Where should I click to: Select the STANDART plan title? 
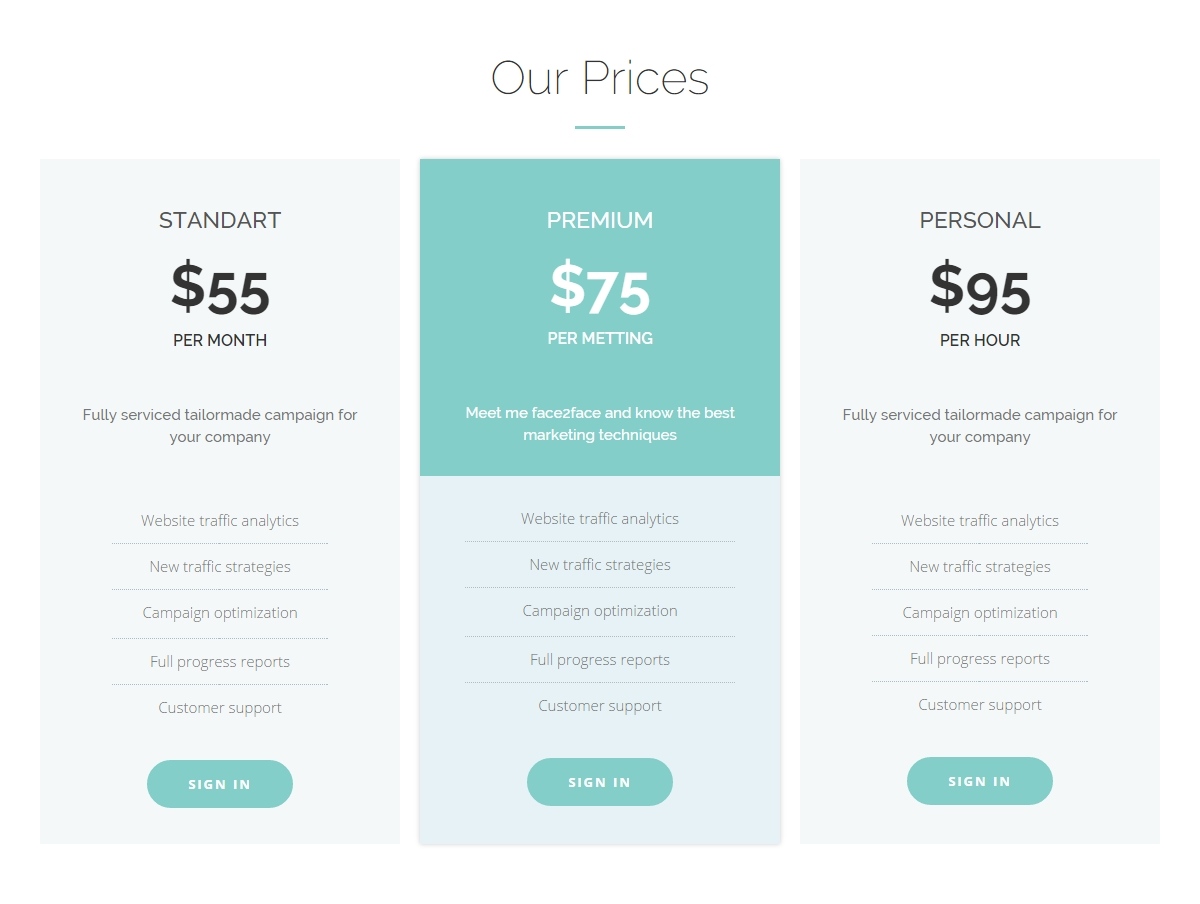[220, 221]
